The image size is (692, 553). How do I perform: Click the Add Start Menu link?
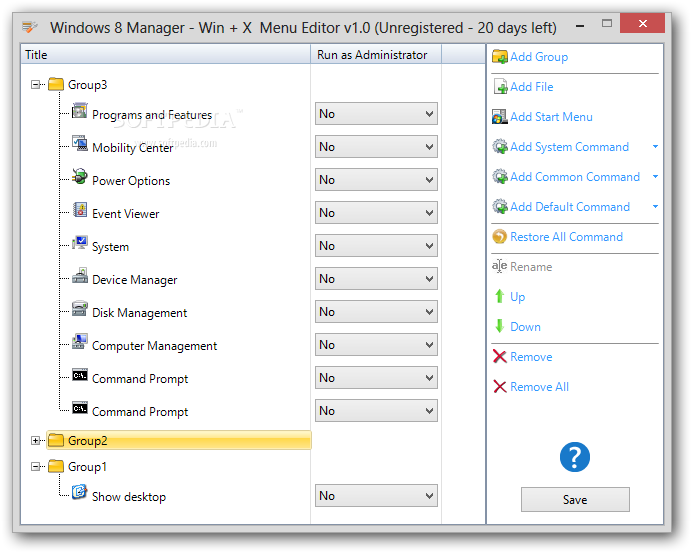[x=551, y=117]
